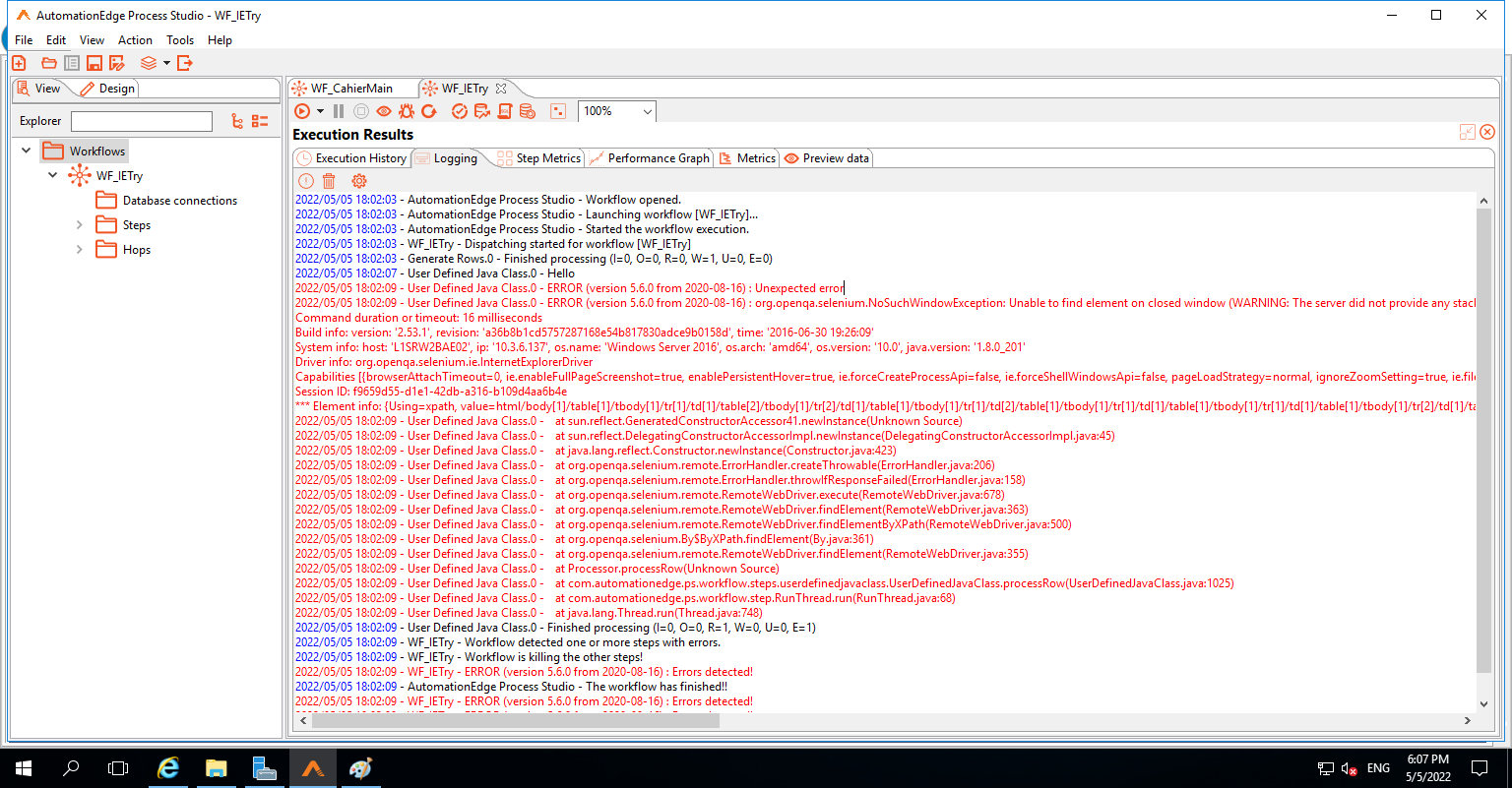Select the Steps folder in Explorer
Viewport: 1512px width, 788px height.
pos(123,225)
